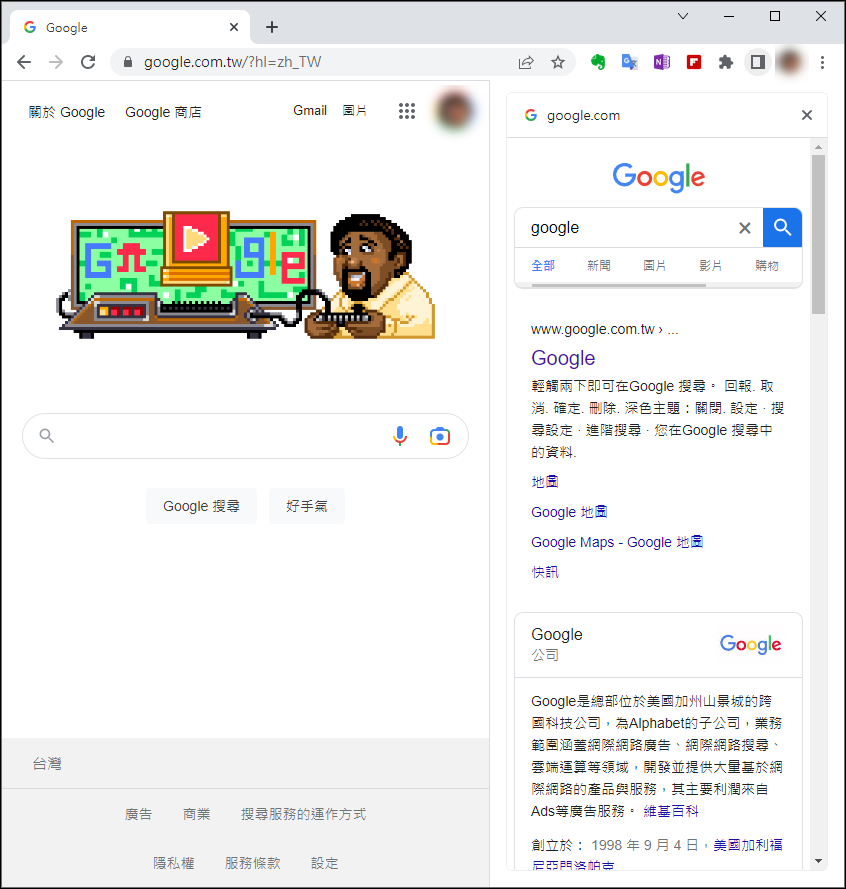This screenshot has width=846, height=889.
Task: Share this page from the address bar
Action: pyautogui.click(x=526, y=62)
